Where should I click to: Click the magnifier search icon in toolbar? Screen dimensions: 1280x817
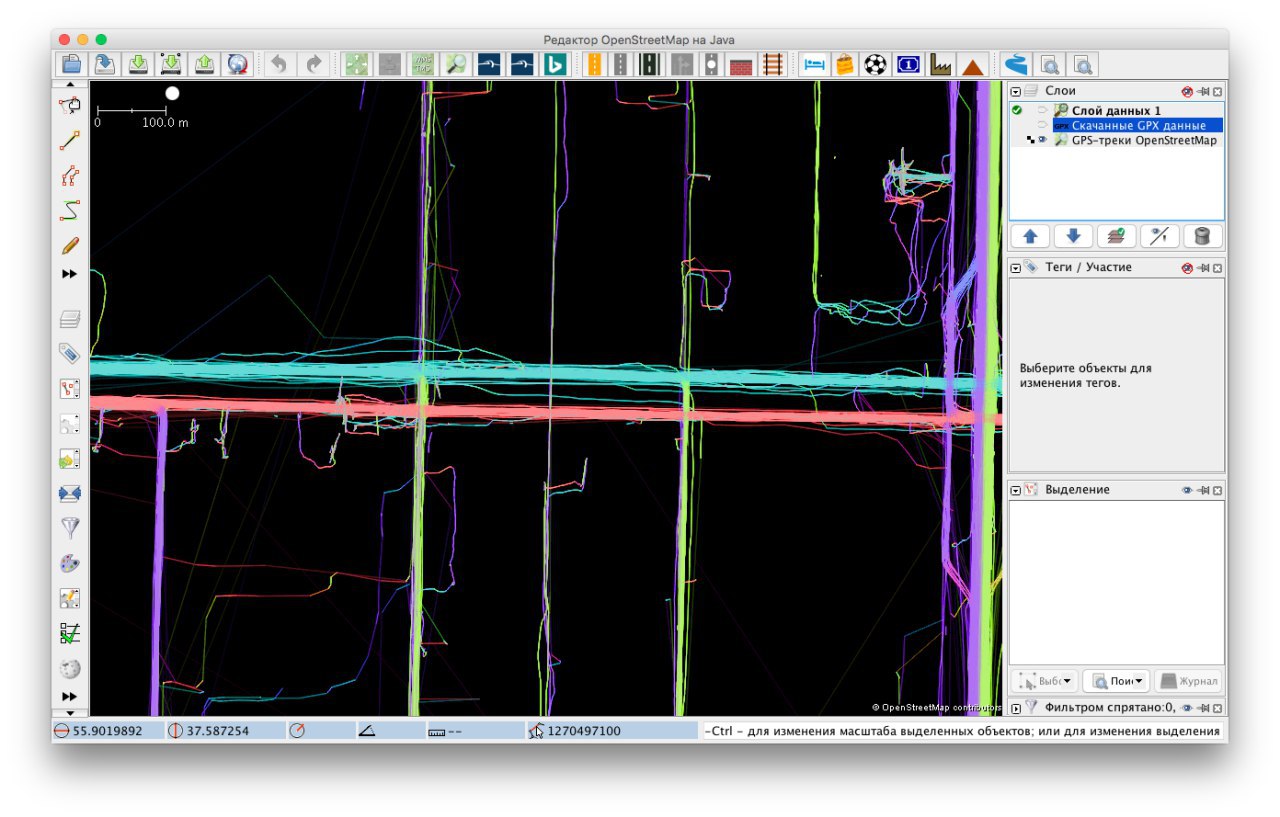pos(456,65)
